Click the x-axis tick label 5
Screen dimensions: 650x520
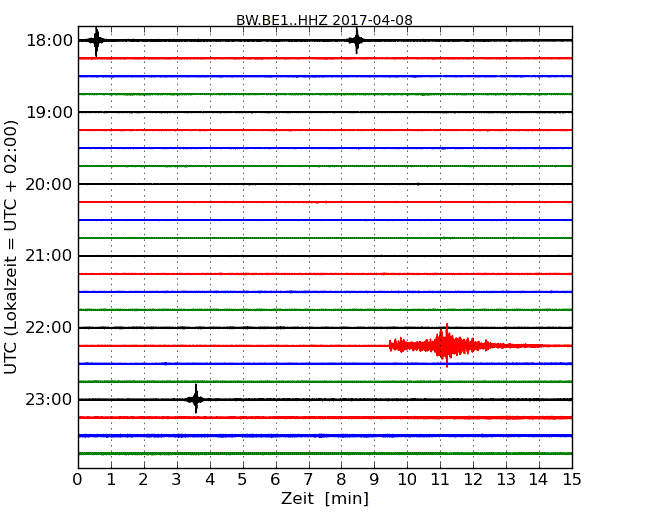click(242, 480)
